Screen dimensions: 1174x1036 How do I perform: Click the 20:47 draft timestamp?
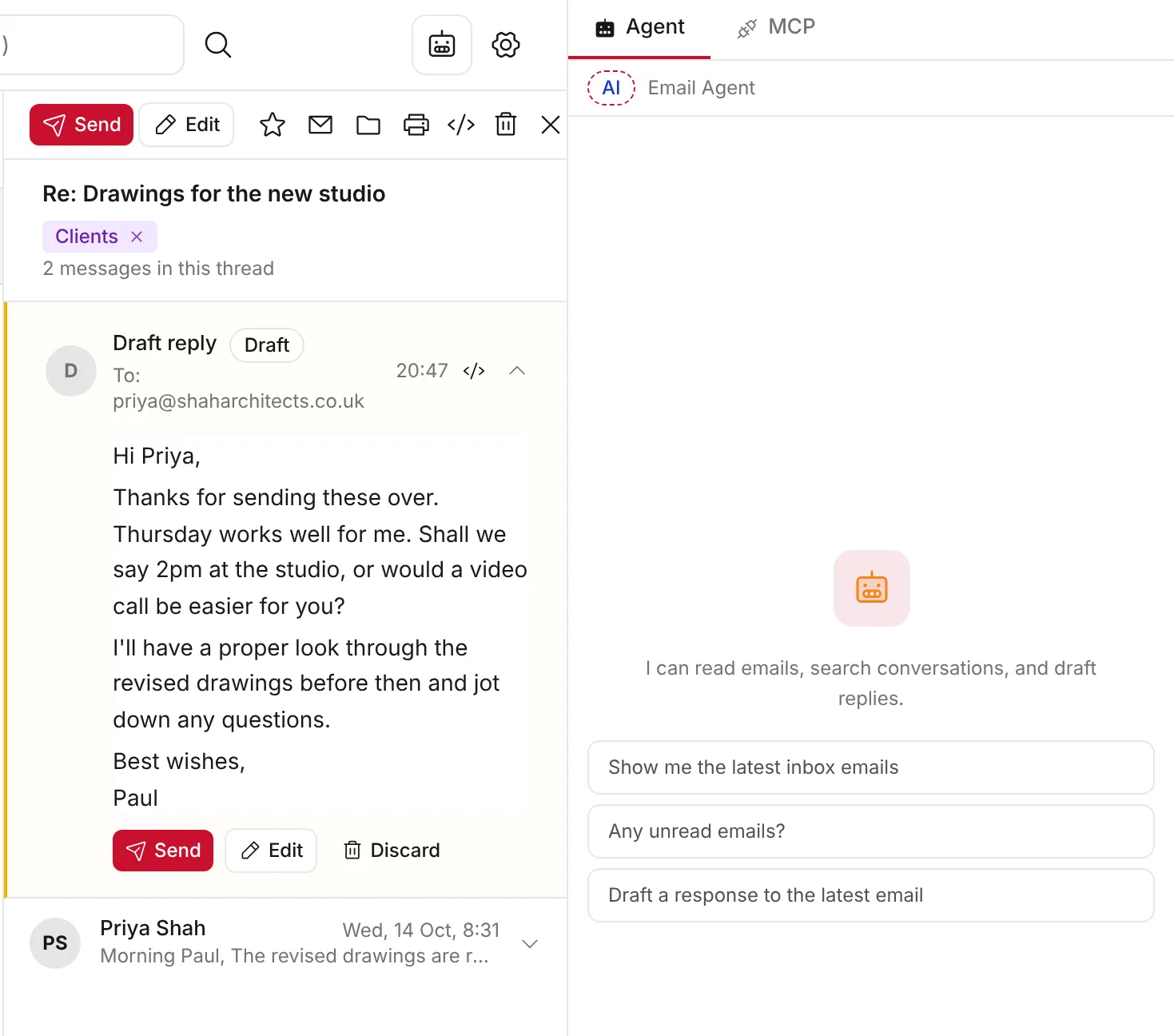tap(422, 370)
